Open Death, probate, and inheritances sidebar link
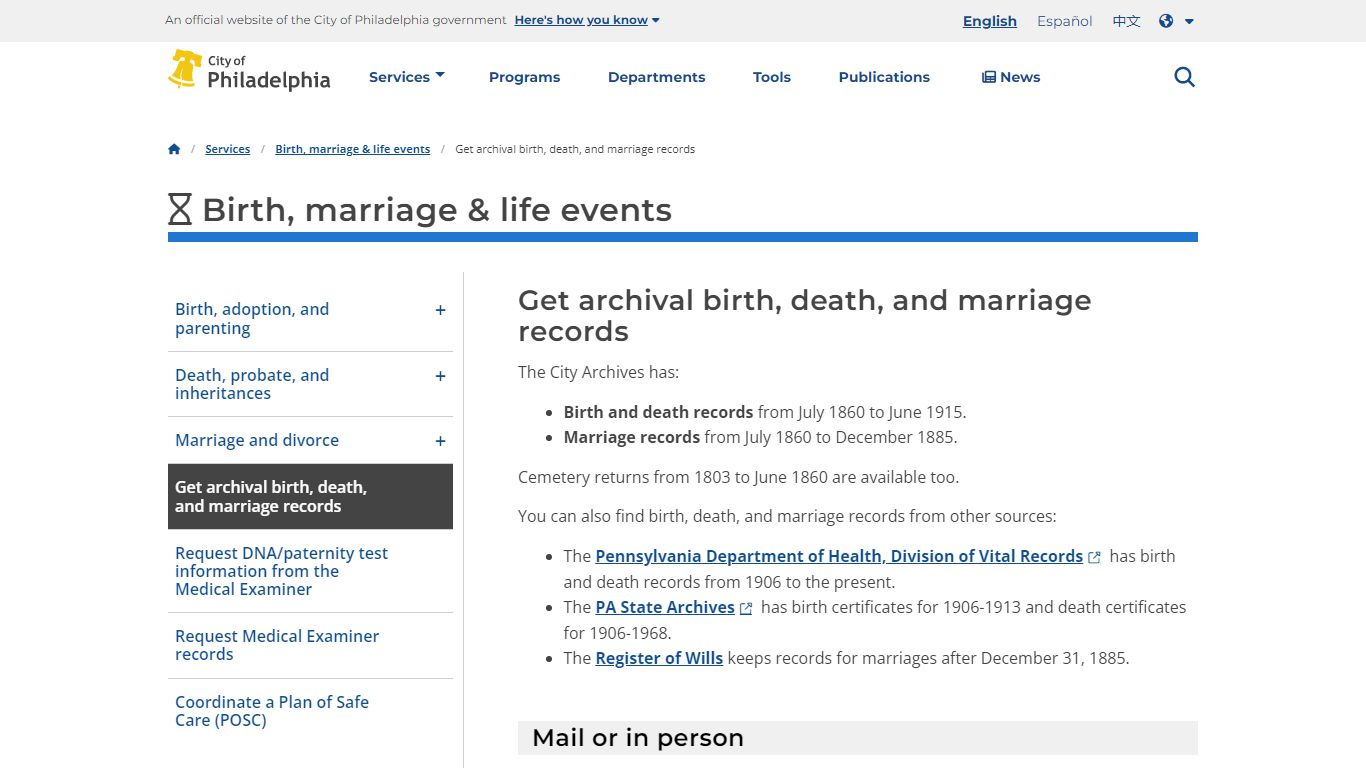Image resolution: width=1366 pixels, height=768 pixels. 252,384
